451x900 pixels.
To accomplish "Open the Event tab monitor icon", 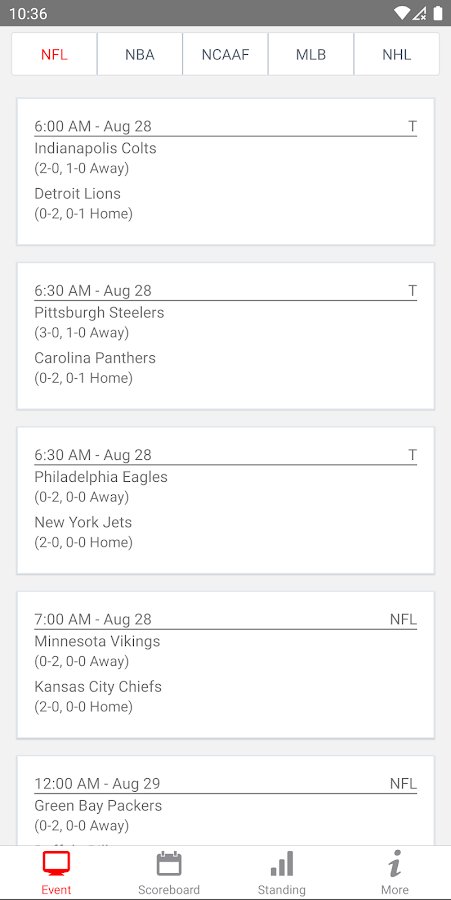I will pyautogui.click(x=56, y=863).
